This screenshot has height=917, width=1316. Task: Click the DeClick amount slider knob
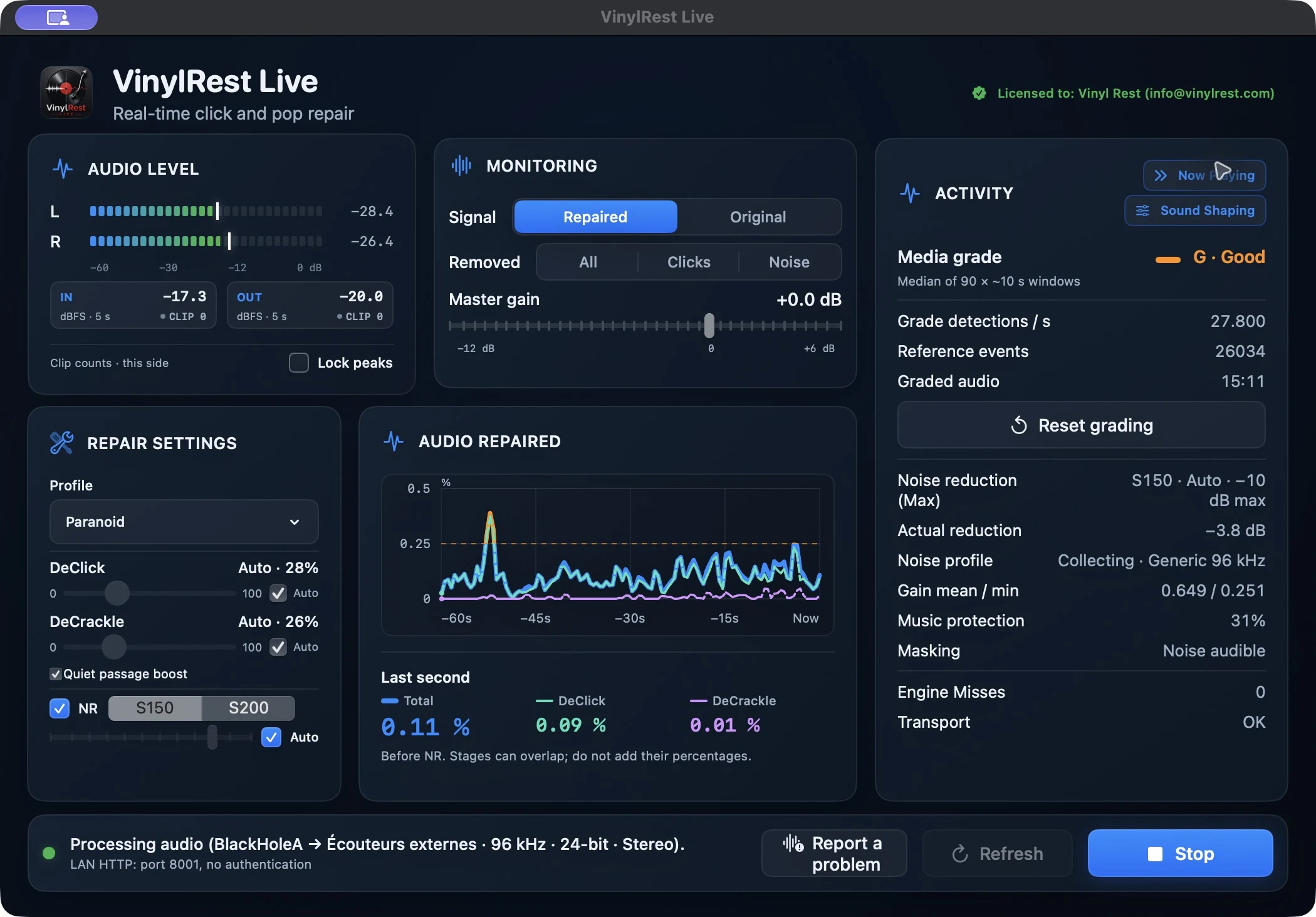(x=117, y=593)
